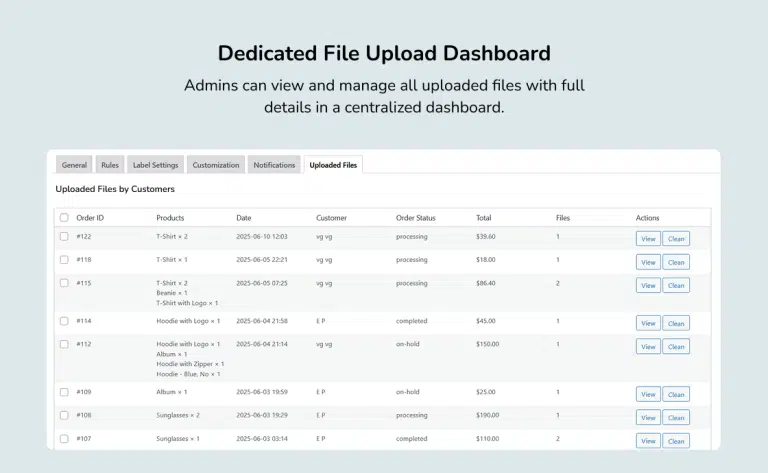This screenshot has width=768, height=473.
Task: Click Clean for order #114
Action: (676, 323)
